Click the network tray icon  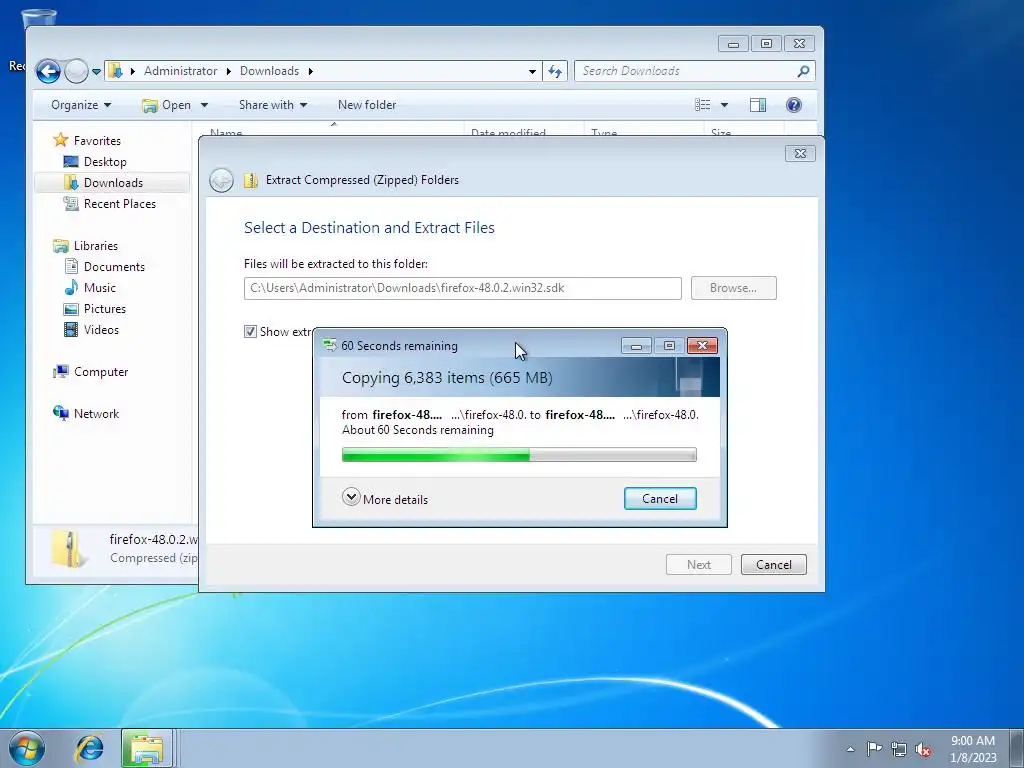(x=899, y=749)
